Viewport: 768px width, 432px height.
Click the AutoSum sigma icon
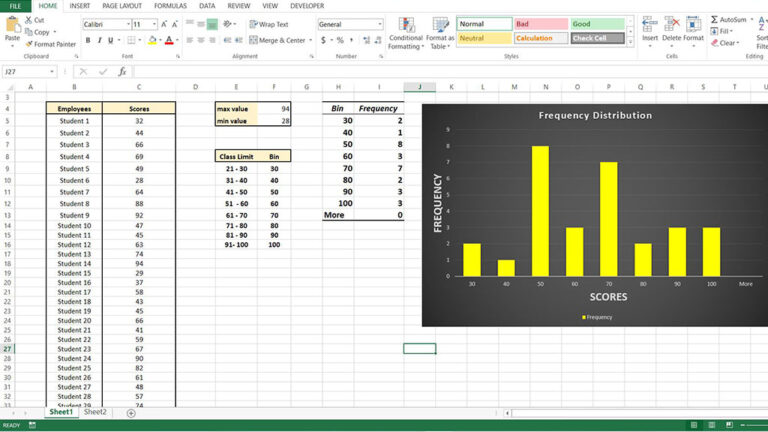tap(714, 20)
